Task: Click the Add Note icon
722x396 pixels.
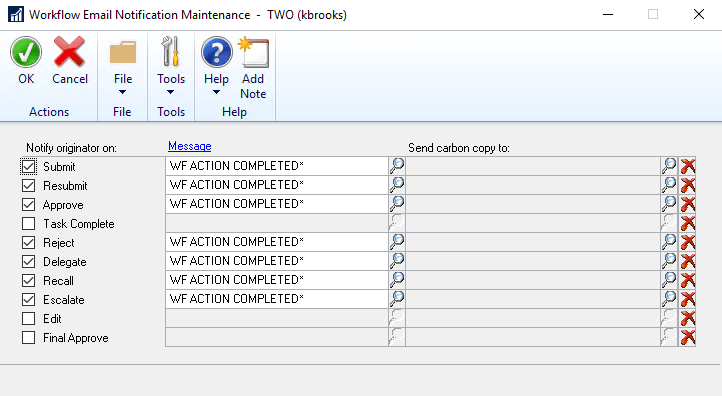Action: click(253, 52)
